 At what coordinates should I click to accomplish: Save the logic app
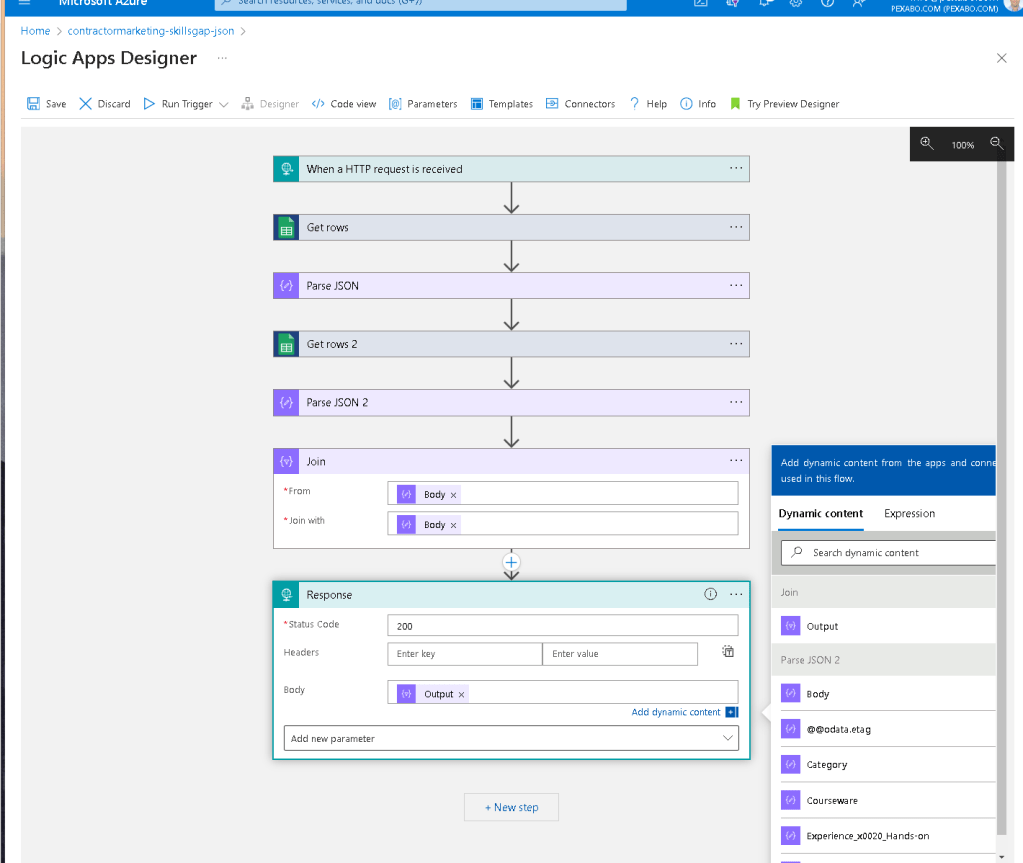tap(46, 104)
